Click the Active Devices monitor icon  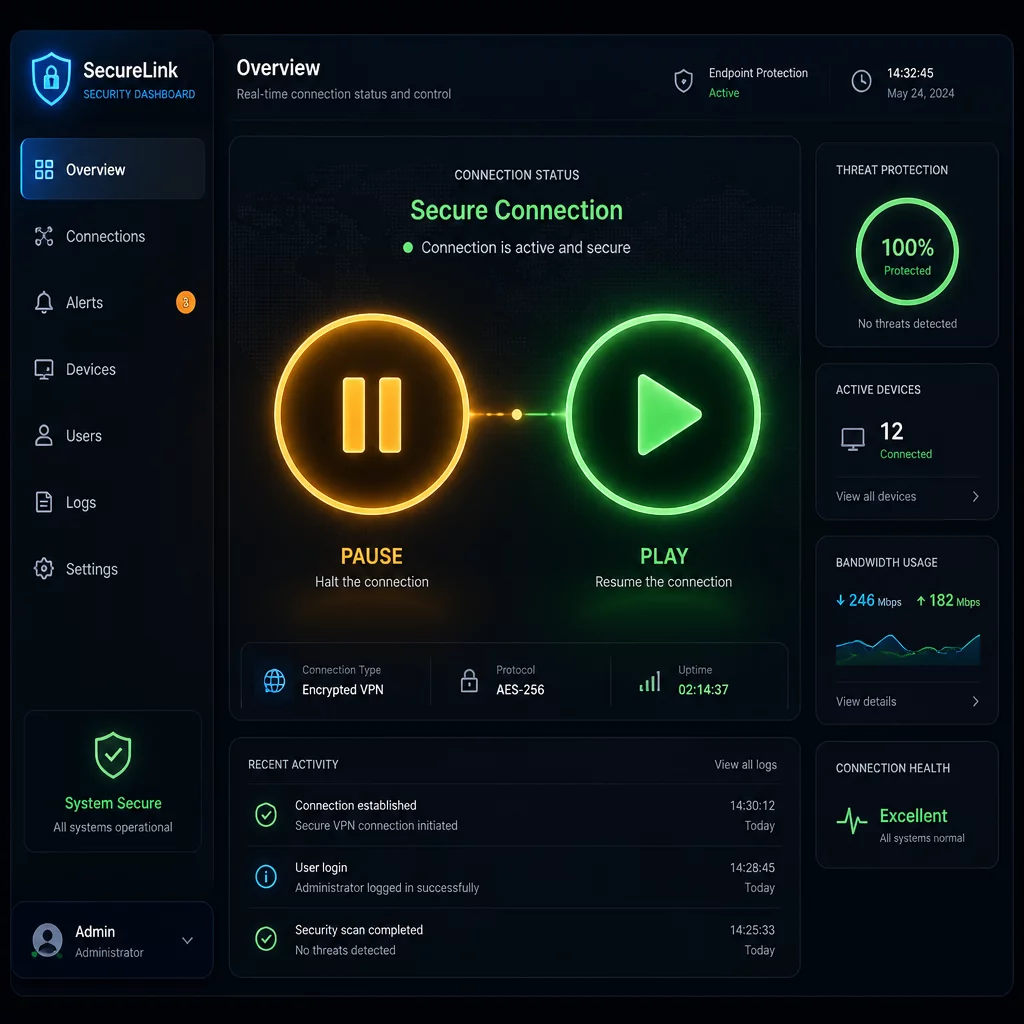[852, 439]
